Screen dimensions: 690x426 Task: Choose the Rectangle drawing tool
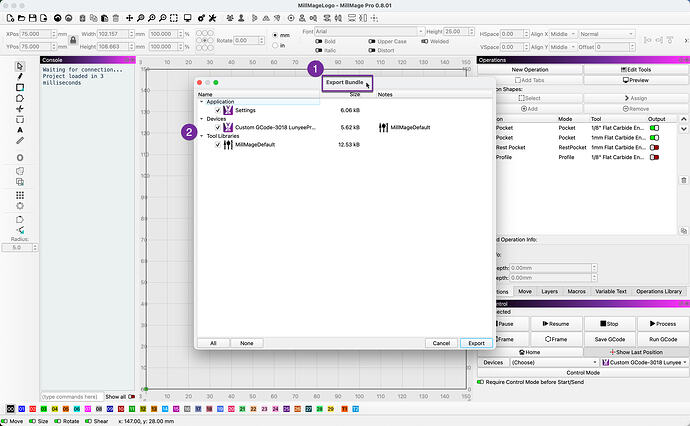click(20, 87)
